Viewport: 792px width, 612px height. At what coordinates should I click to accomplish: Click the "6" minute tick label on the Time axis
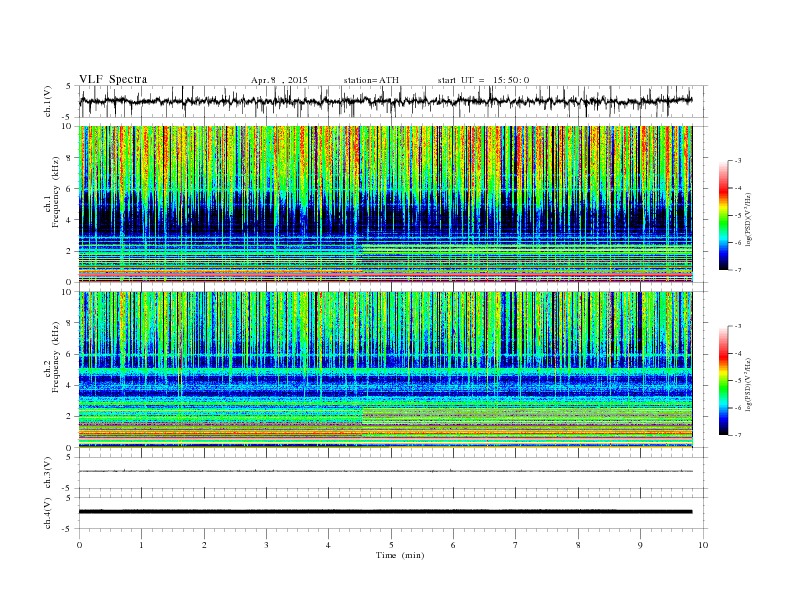click(453, 545)
